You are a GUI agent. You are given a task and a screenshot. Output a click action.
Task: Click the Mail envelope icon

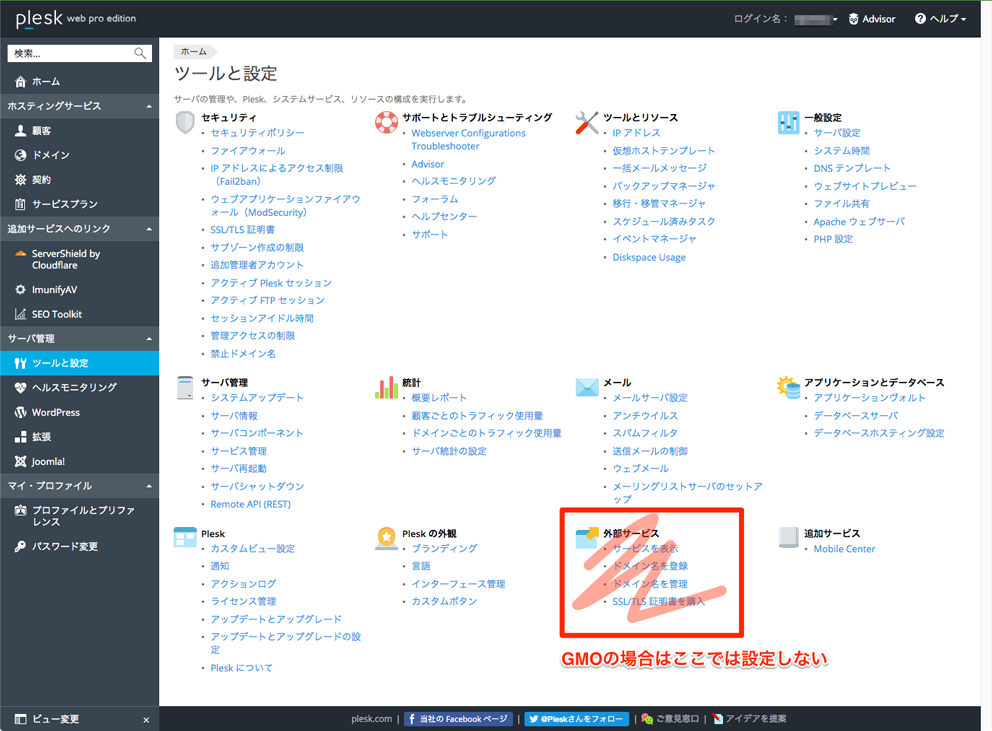(587, 388)
